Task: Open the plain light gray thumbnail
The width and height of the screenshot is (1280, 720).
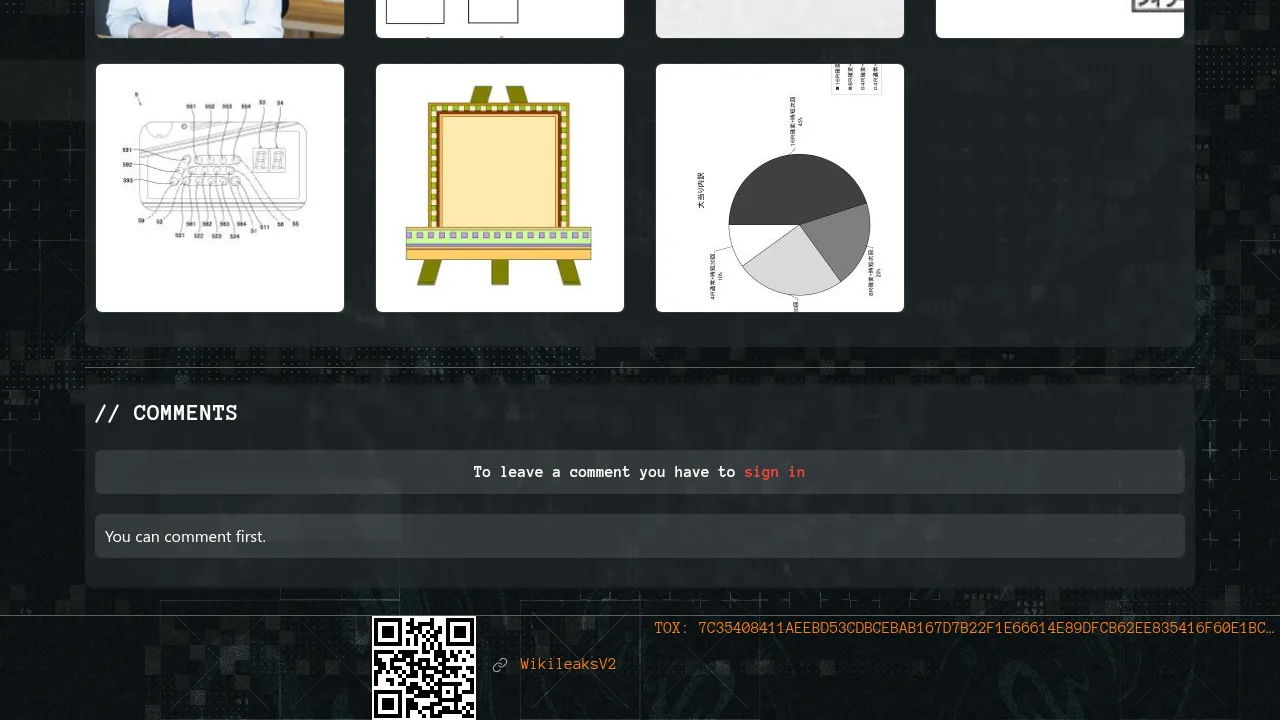Action: tap(780, 18)
